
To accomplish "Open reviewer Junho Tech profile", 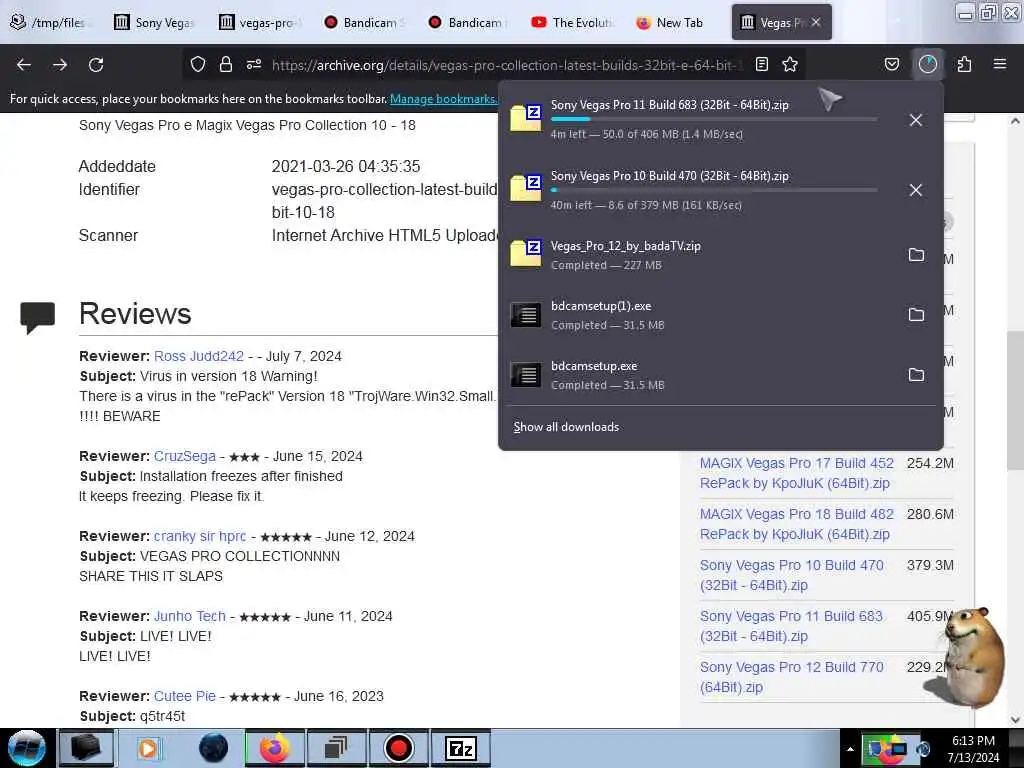I will (x=189, y=616).
